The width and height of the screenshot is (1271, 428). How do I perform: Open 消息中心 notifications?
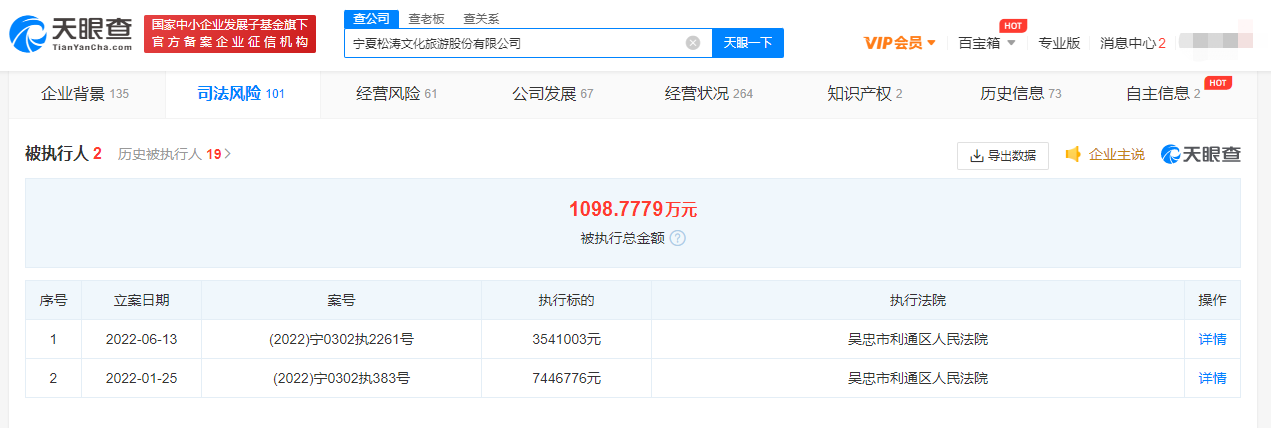(1132, 43)
